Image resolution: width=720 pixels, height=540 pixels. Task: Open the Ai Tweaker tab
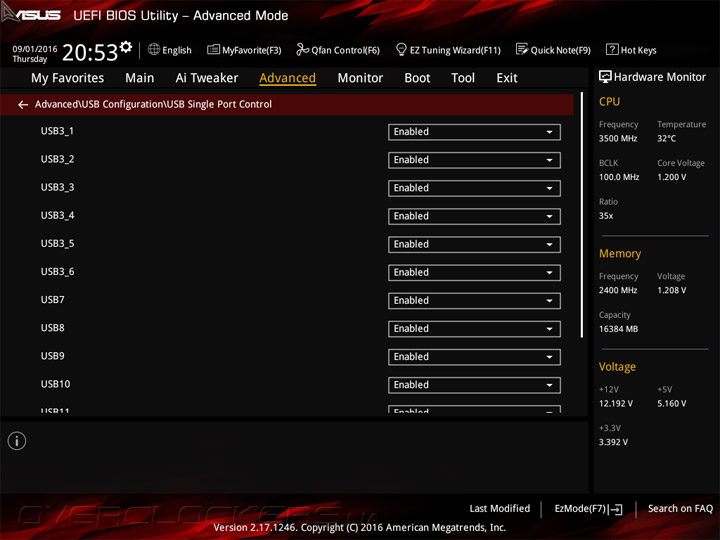pyautogui.click(x=207, y=78)
